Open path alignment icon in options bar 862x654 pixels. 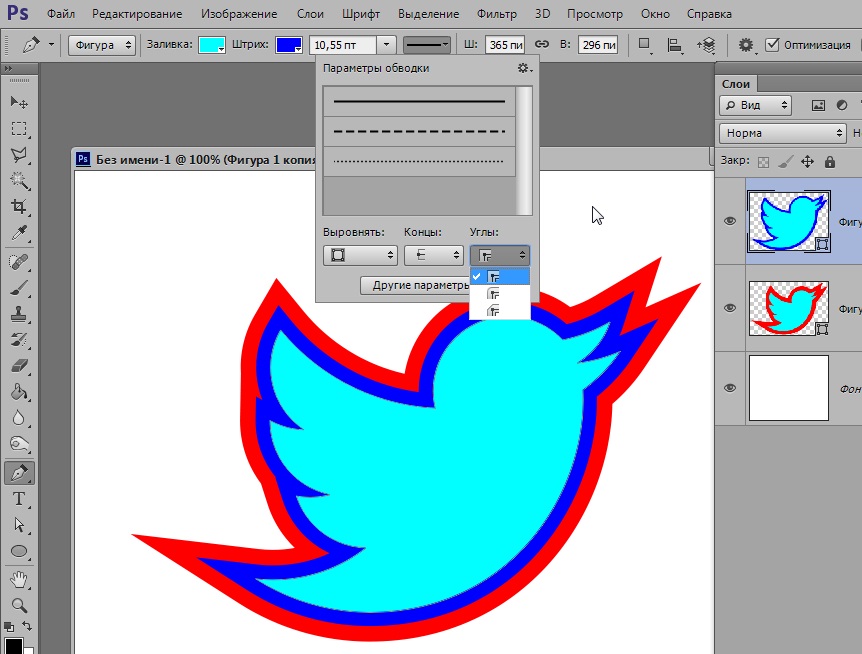(x=674, y=45)
